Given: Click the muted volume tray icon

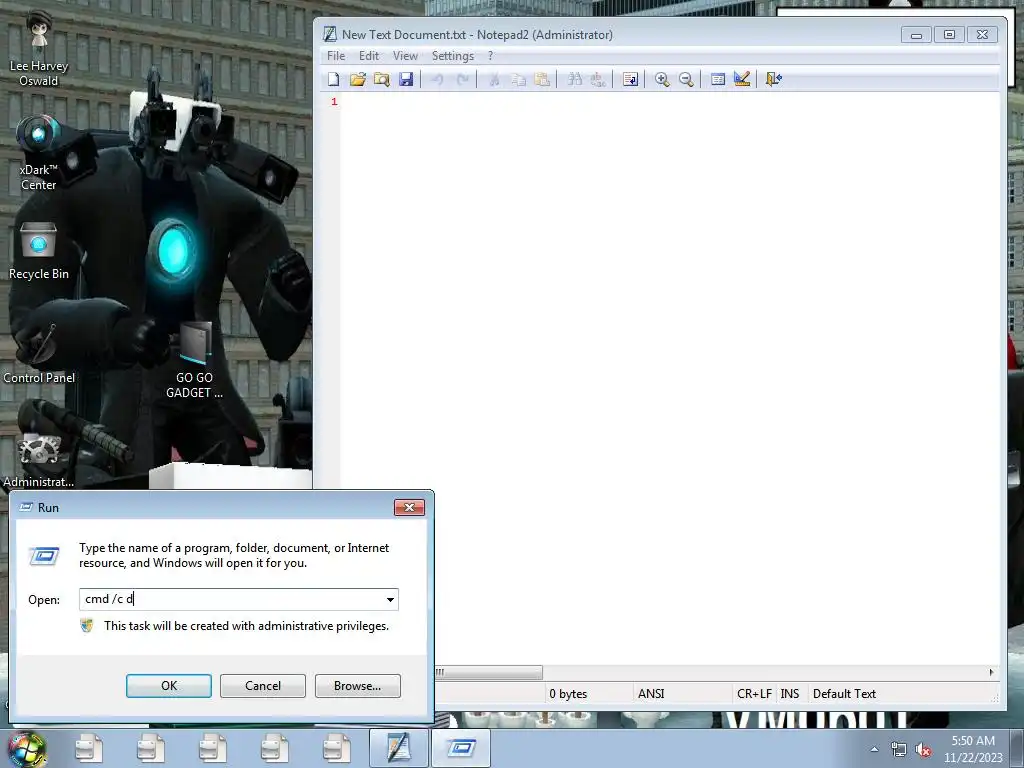Looking at the screenshot, I should pos(923,749).
